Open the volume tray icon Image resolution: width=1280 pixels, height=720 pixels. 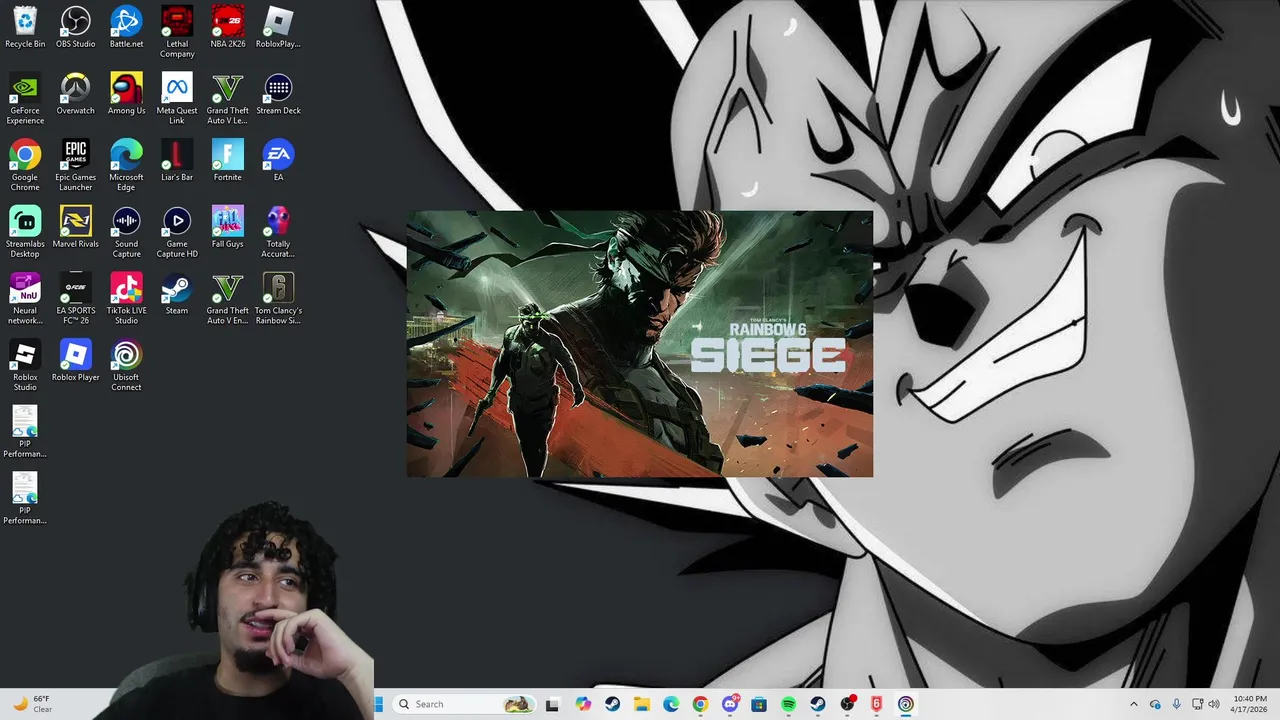pyautogui.click(x=1214, y=704)
